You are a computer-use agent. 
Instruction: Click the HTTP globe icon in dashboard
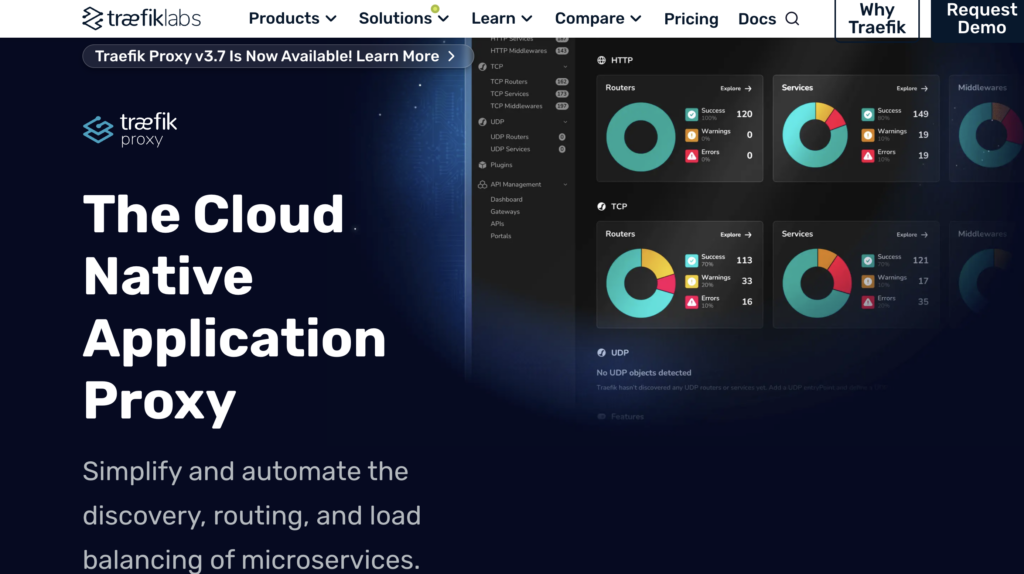(601, 60)
